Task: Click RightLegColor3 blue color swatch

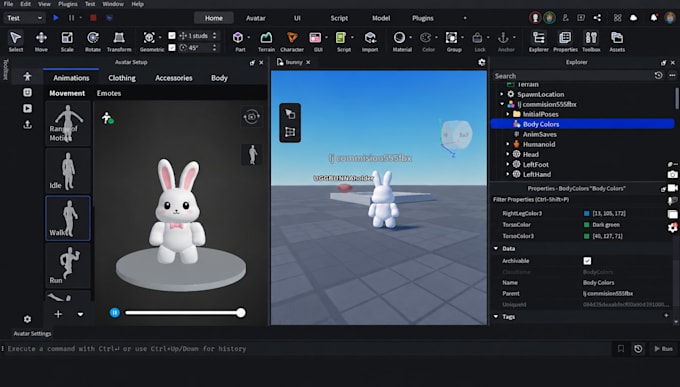Action: point(587,213)
